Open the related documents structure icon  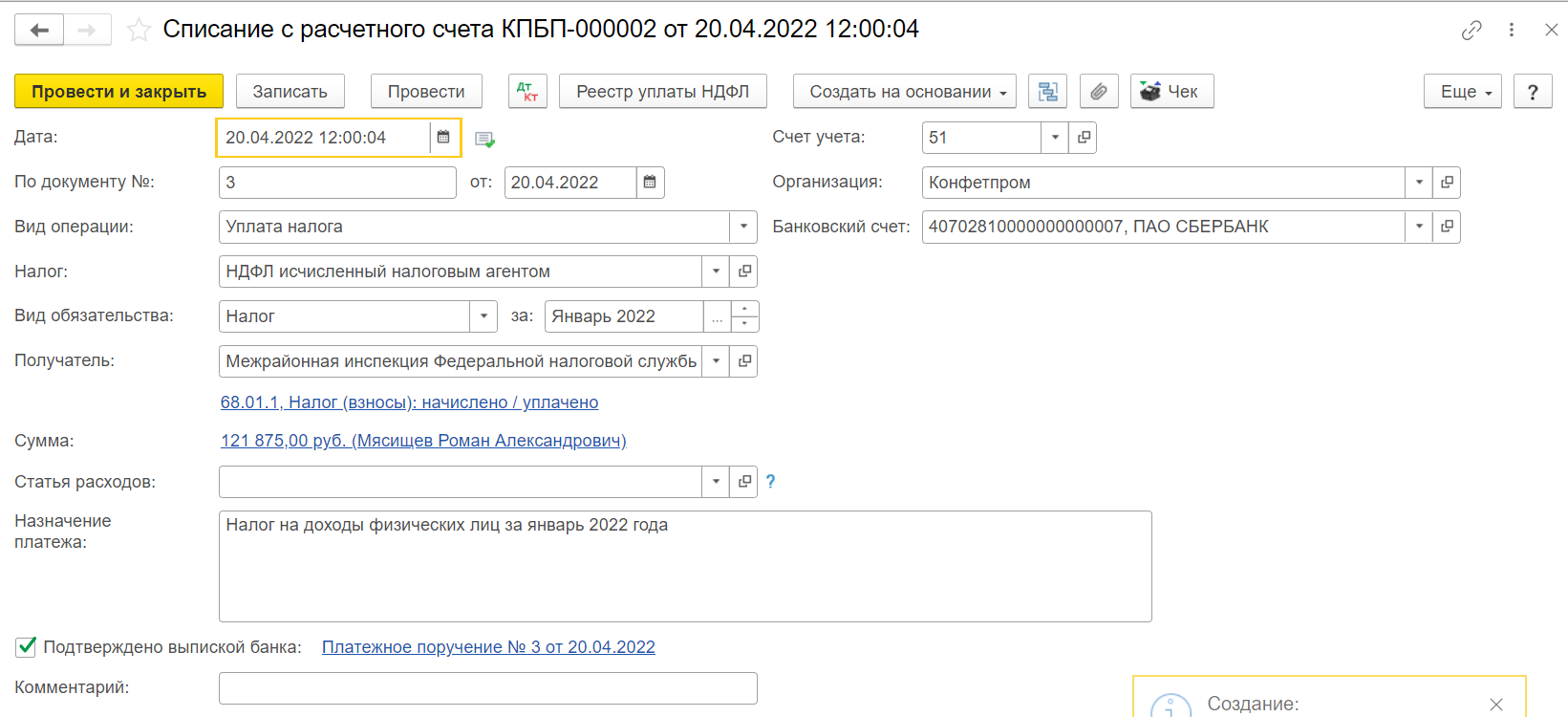[1048, 92]
